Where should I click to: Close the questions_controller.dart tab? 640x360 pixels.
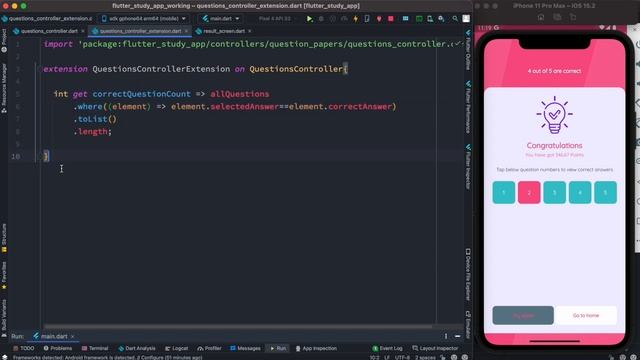point(83,31)
